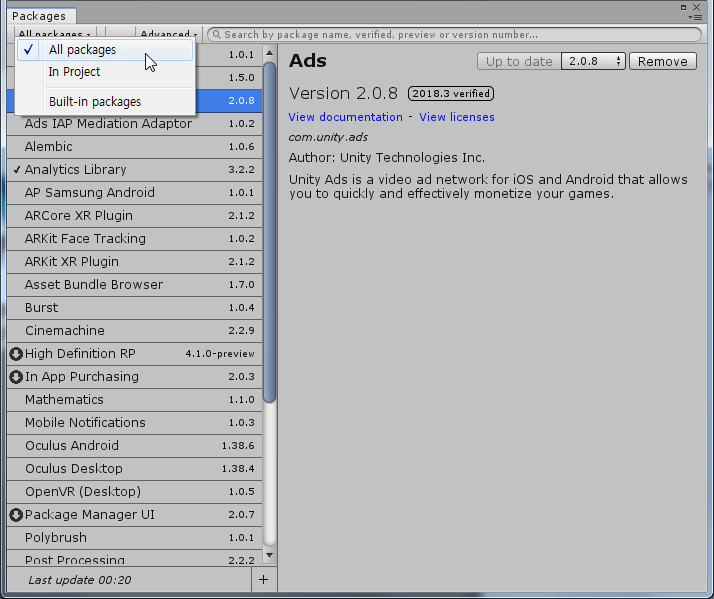Click the download icon beside High Definition RP
714x599 pixels.
(x=16, y=354)
